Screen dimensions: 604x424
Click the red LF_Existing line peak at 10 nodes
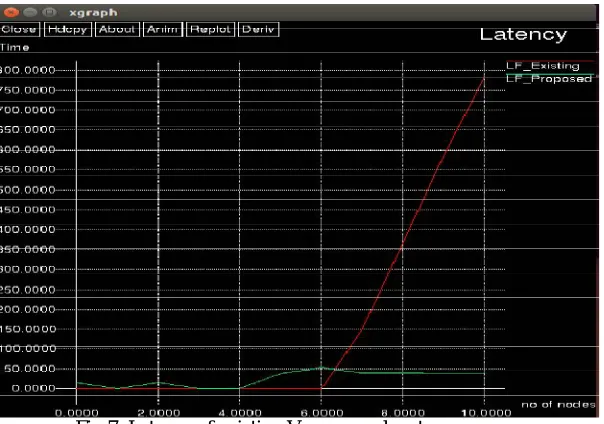[484, 78]
